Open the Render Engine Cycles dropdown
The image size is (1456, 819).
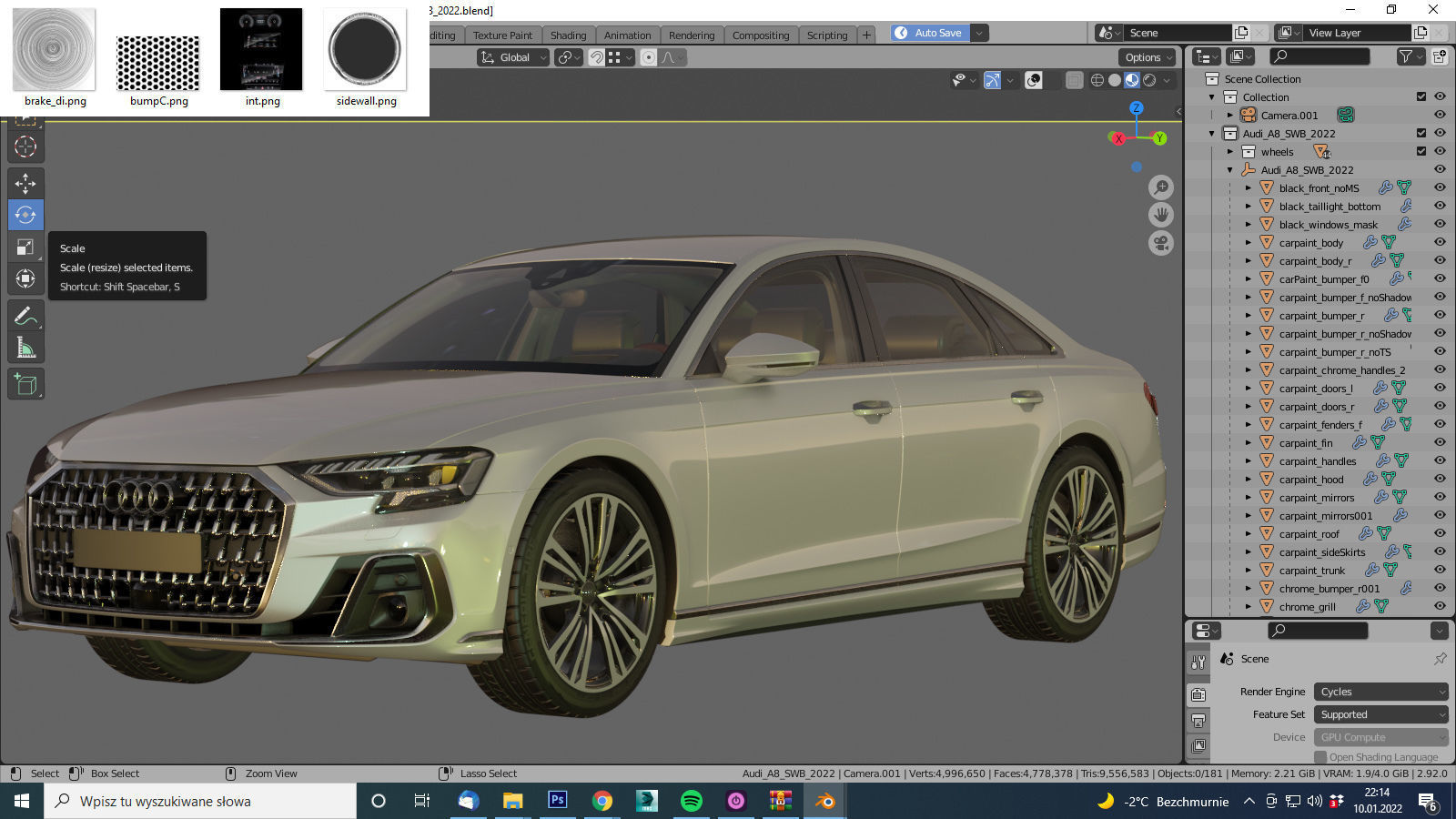click(x=1381, y=692)
